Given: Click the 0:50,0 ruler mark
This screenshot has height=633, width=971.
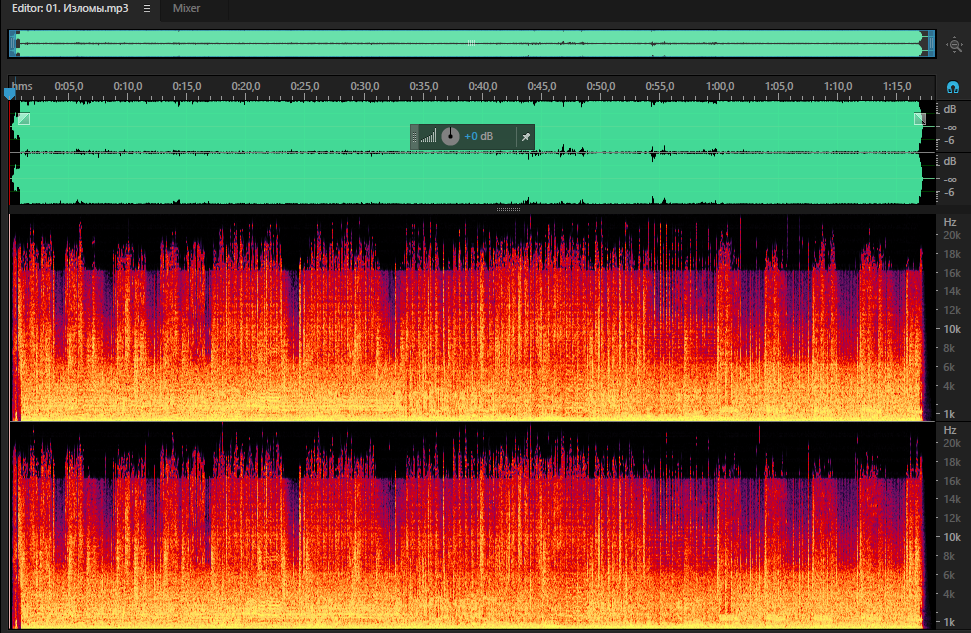Looking at the screenshot, I should tap(601, 86).
